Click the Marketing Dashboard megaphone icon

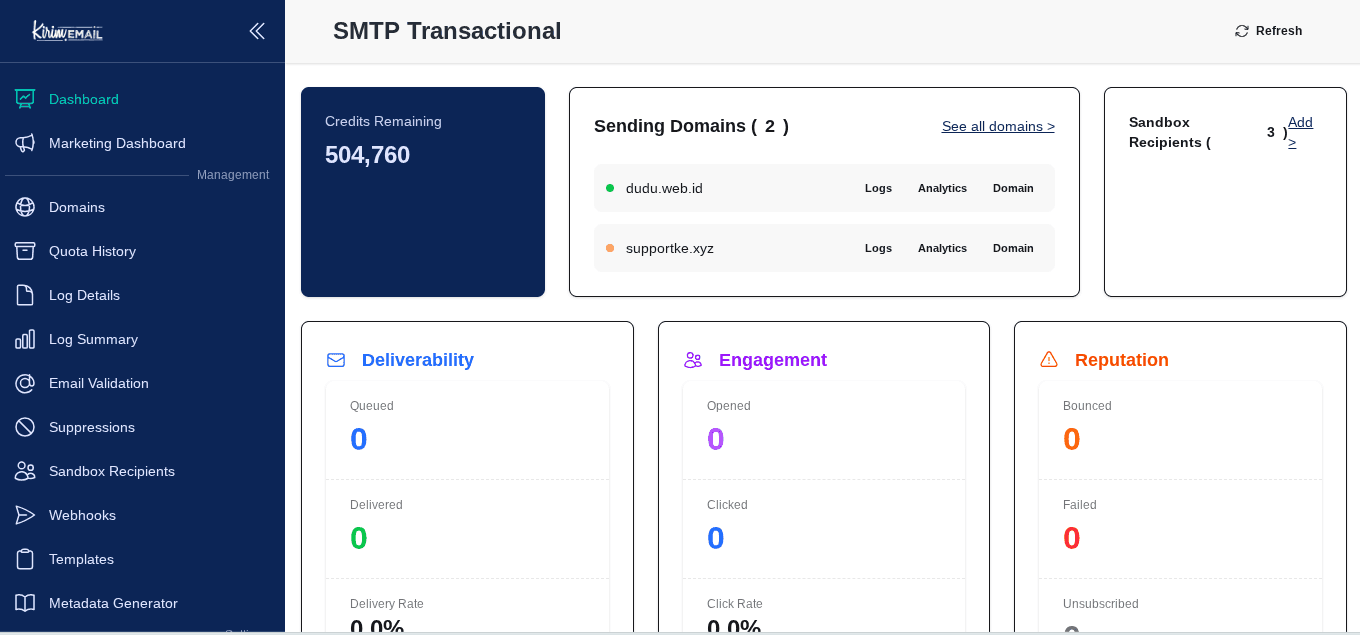(25, 143)
